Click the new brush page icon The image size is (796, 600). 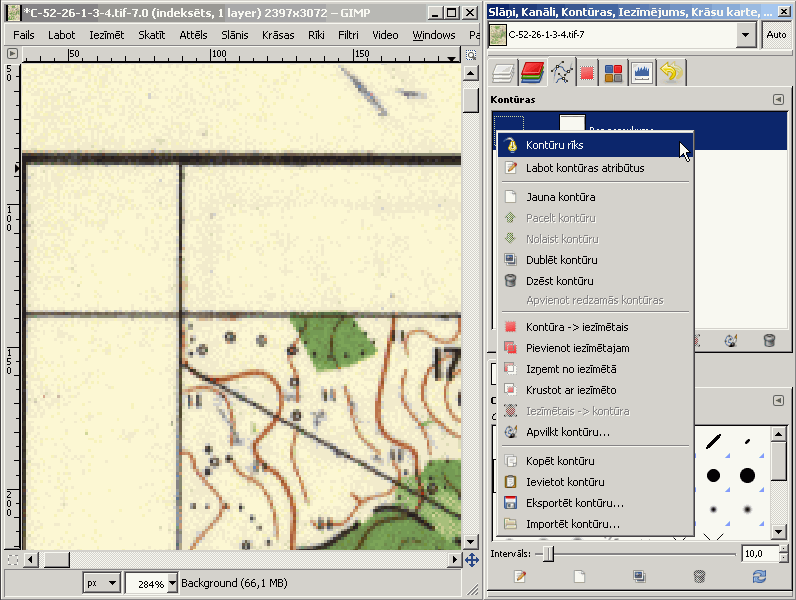tap(579, 576)
